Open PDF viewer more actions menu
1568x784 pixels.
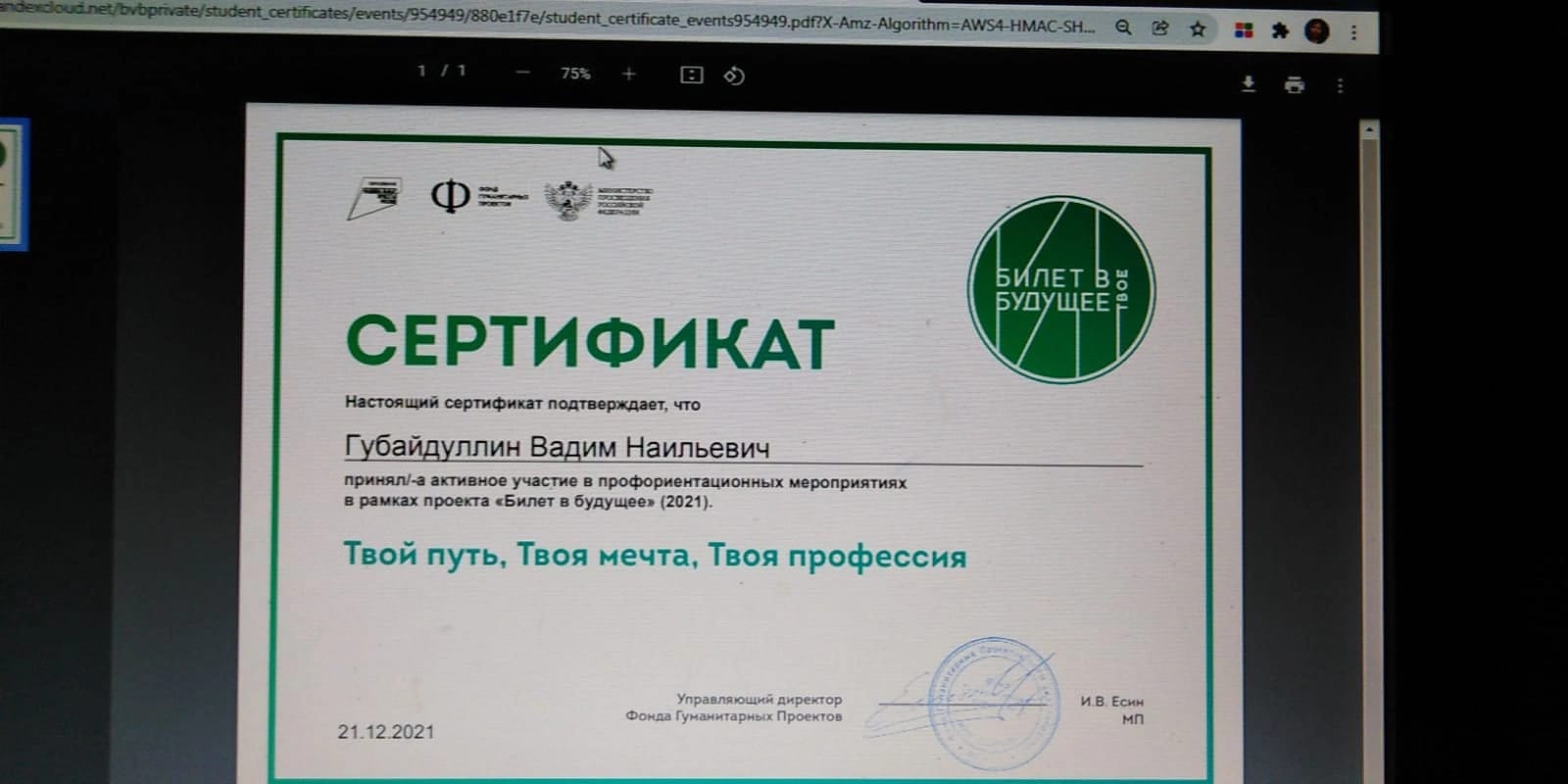click(1340, 86)
